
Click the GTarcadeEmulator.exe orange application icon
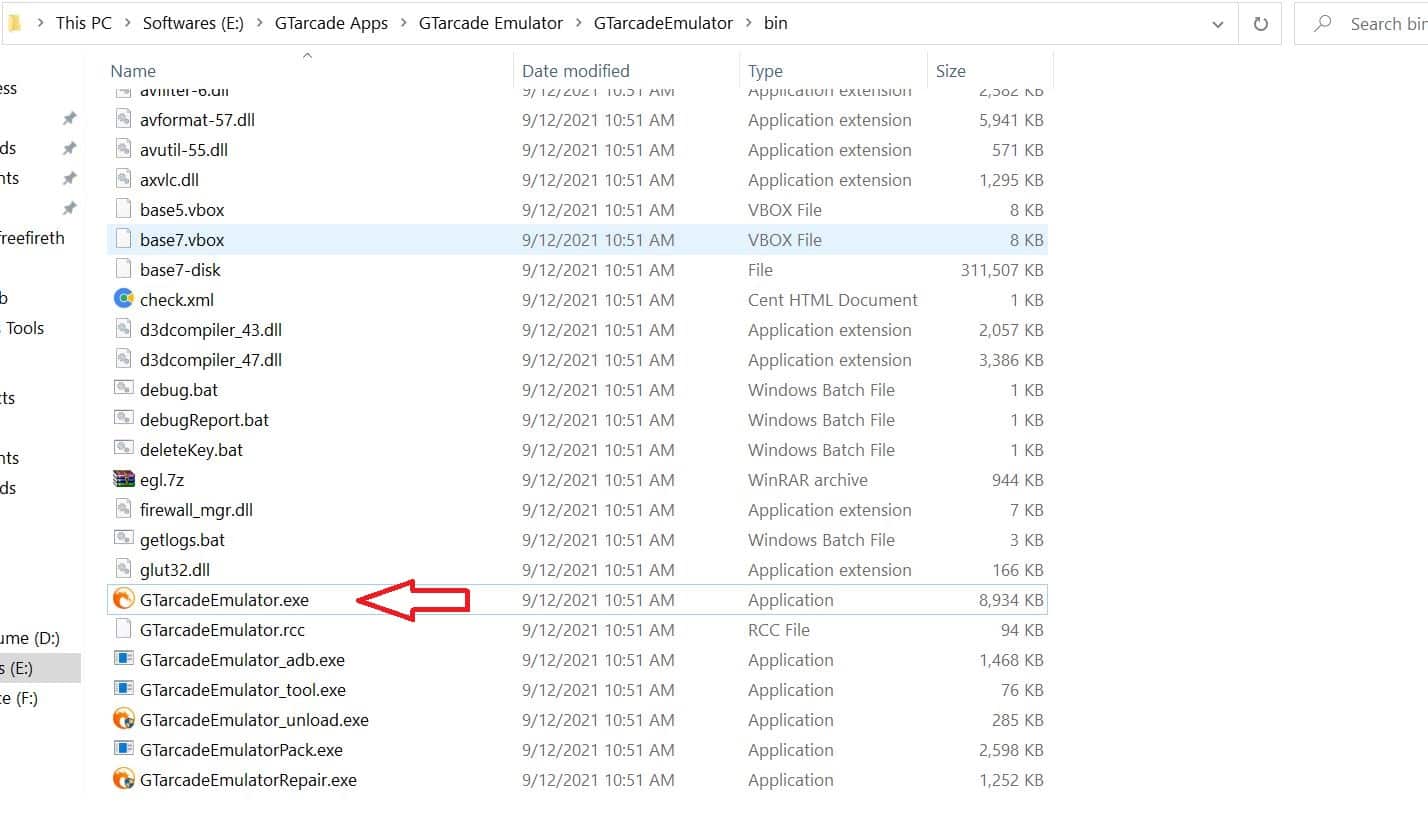[124, 600]
